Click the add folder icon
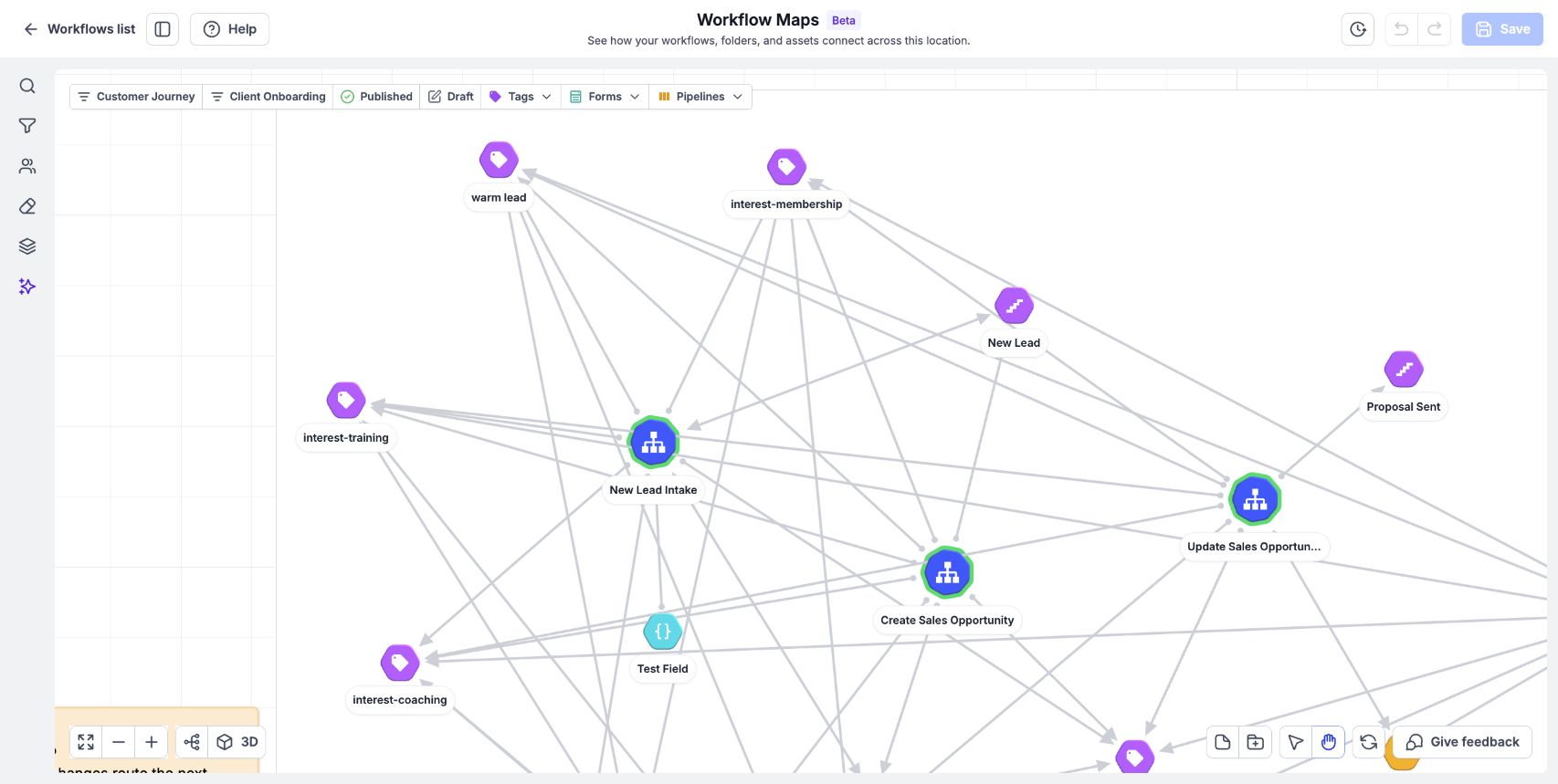Viewport: 1558px width, 784px height. [1256, 742]
